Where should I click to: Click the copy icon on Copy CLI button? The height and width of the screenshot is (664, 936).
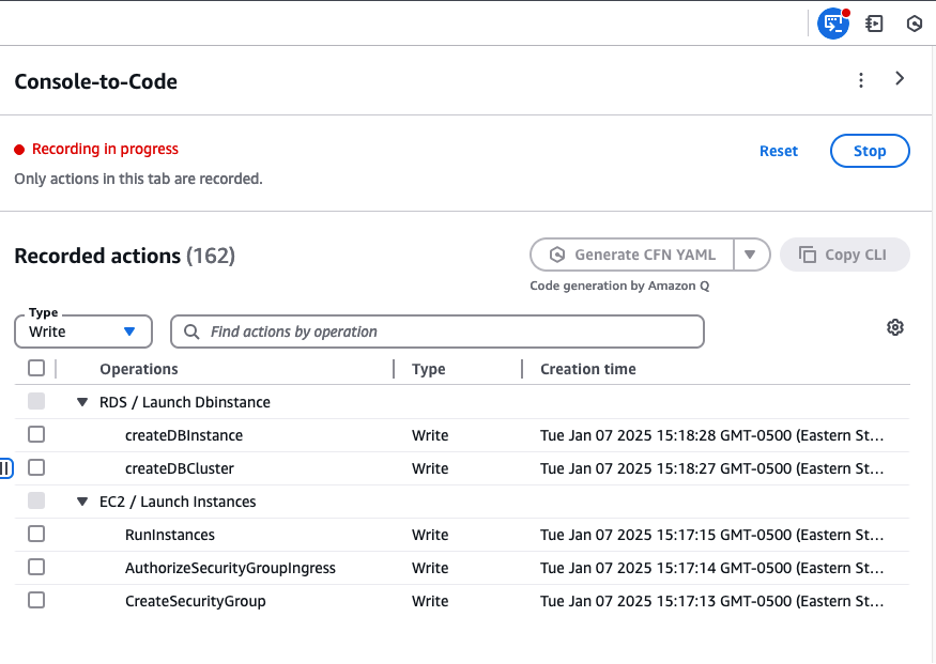point(806,254)
